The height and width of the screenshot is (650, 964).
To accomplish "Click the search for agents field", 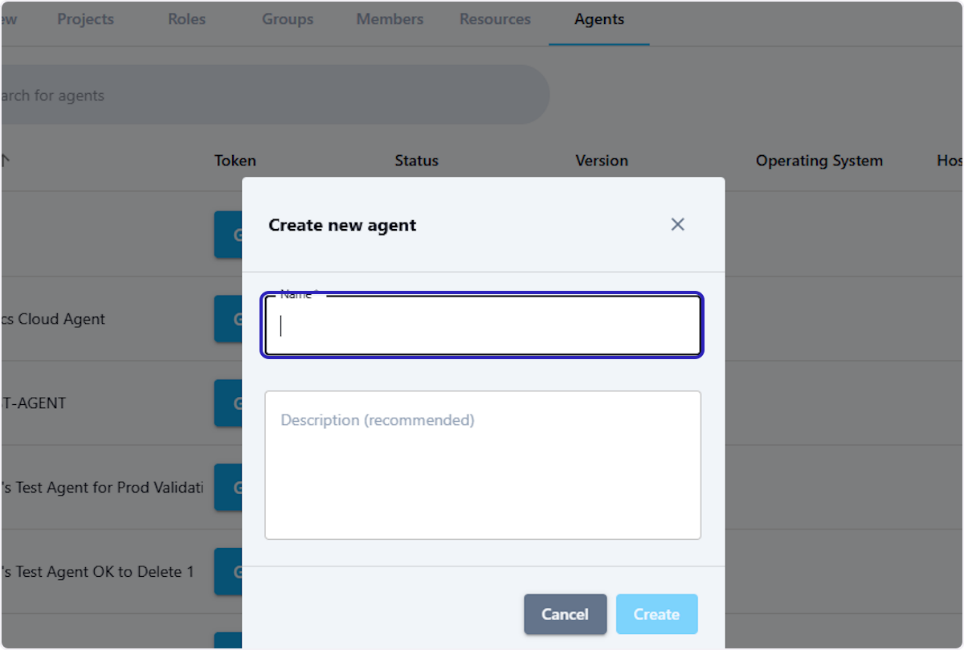I will point(275,95).
